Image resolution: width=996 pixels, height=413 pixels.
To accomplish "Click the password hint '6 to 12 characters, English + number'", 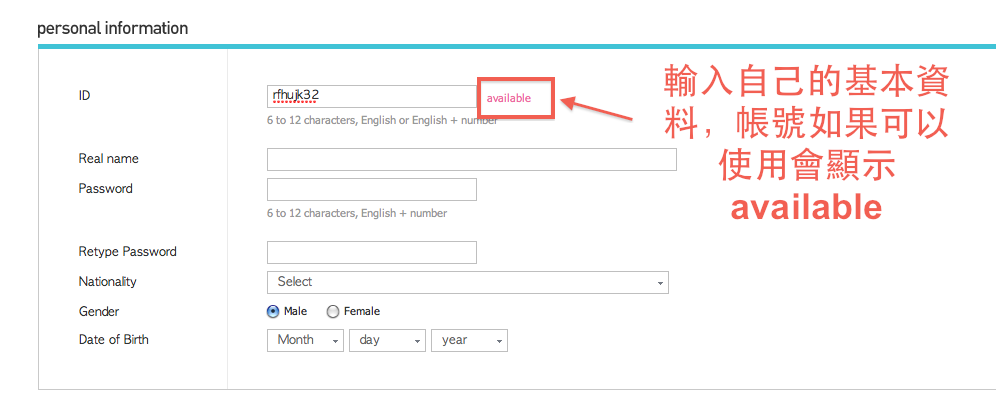I will (357, 213).
